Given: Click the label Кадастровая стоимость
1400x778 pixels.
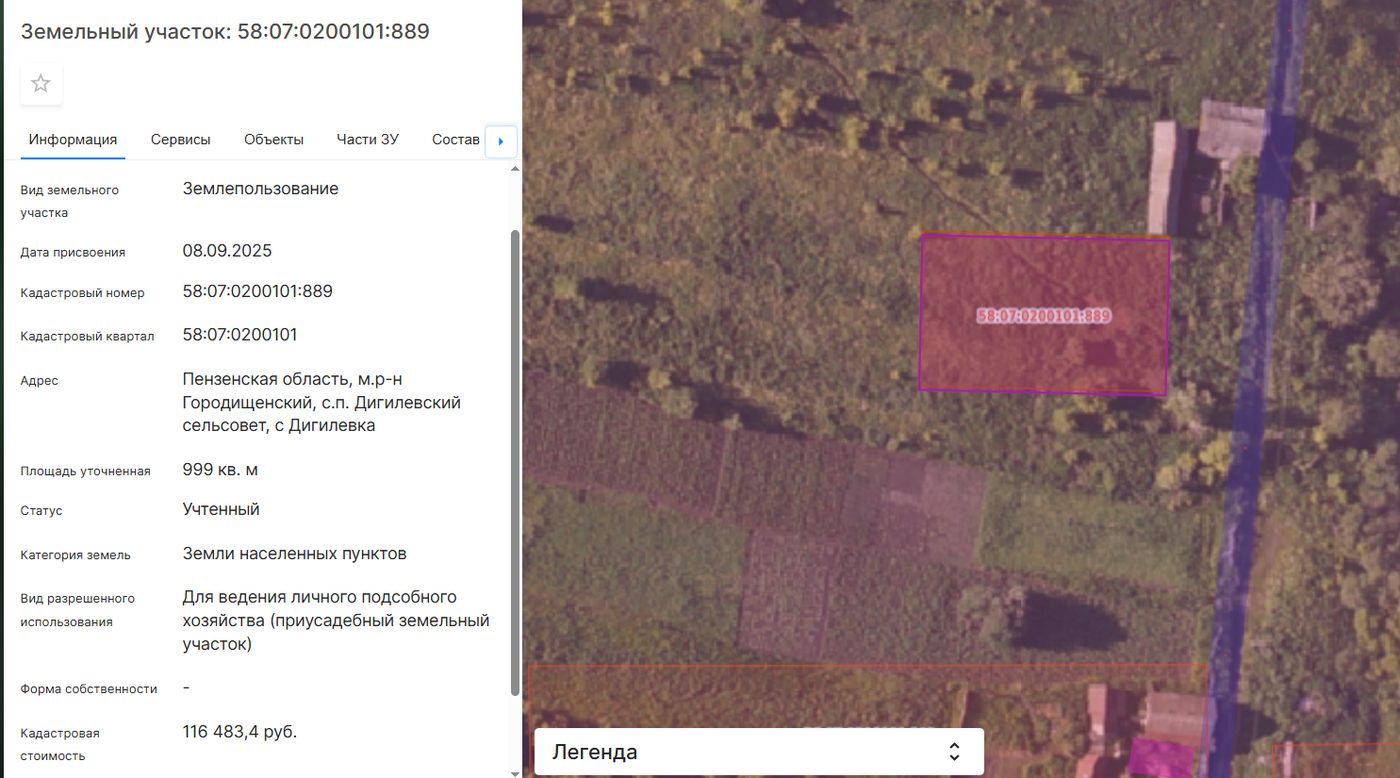Looking at the screenshot, I should (x=60, y=744).
